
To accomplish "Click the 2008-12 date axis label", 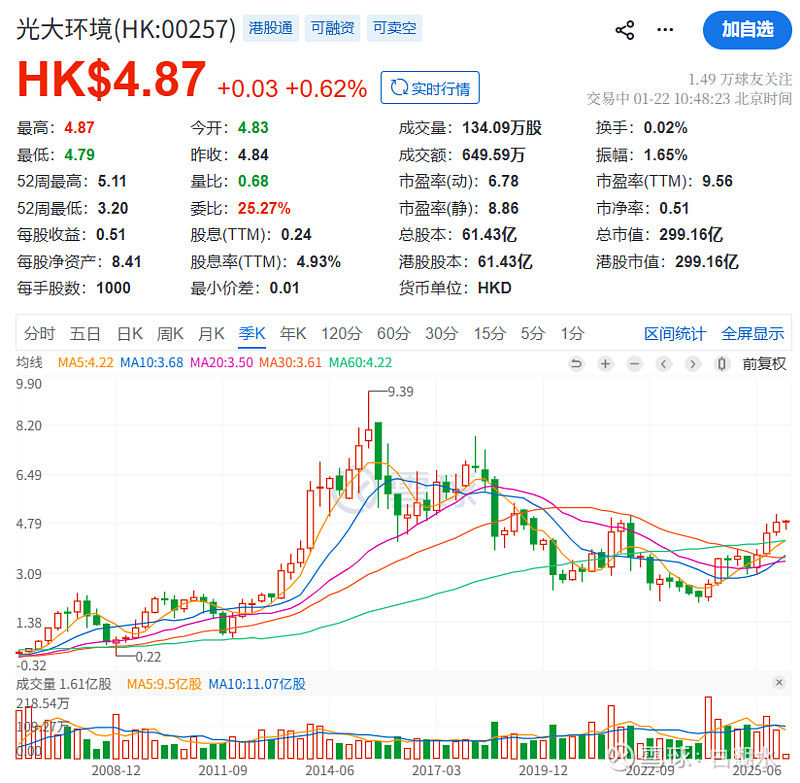I will click(116, 770).
